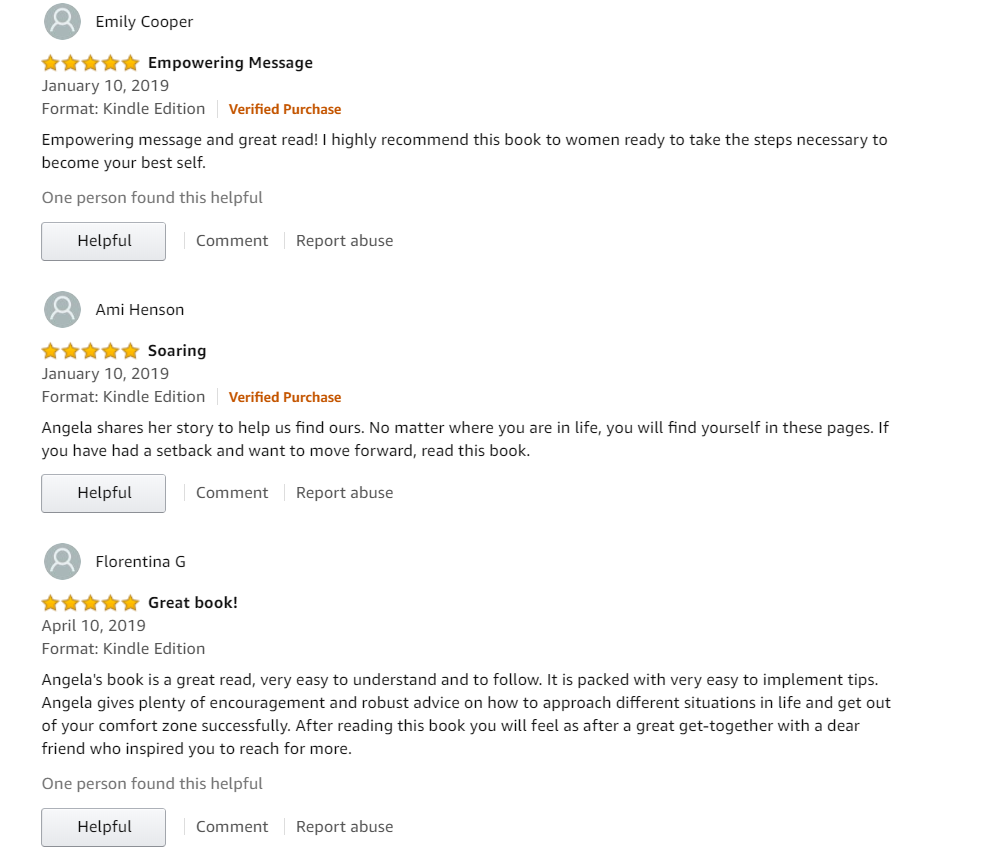The image size is (1004, 859).
Task: Report abuse on Florentina G's review
Action: [344, 828]
